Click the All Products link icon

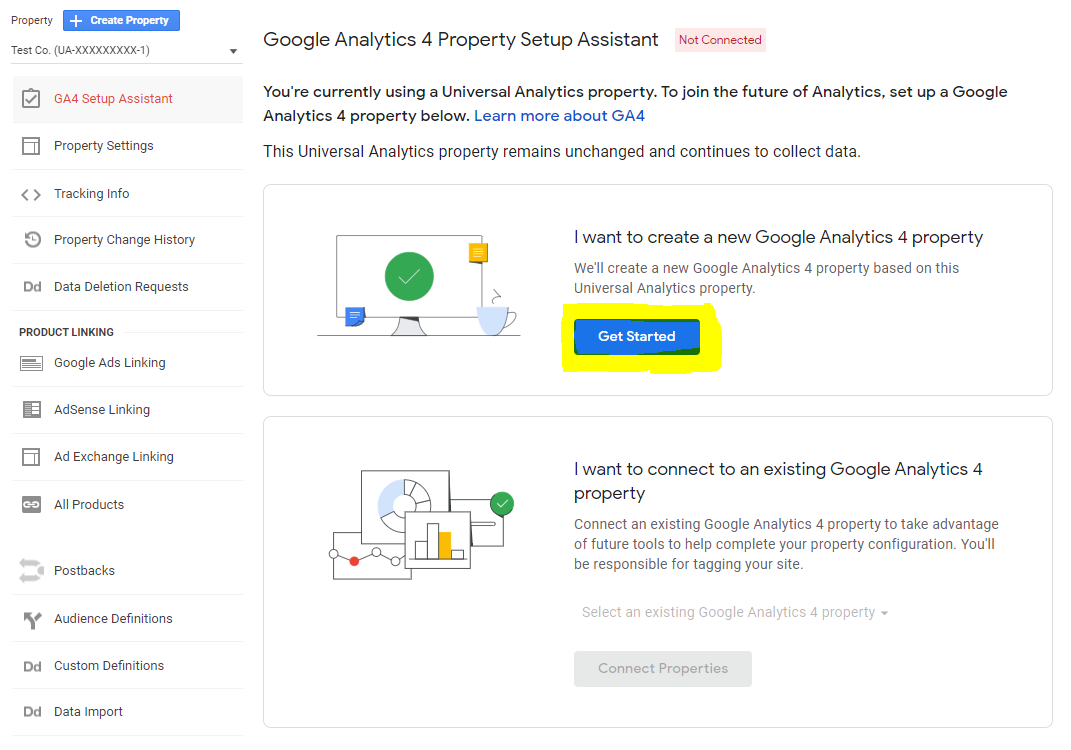coord(31,505)
